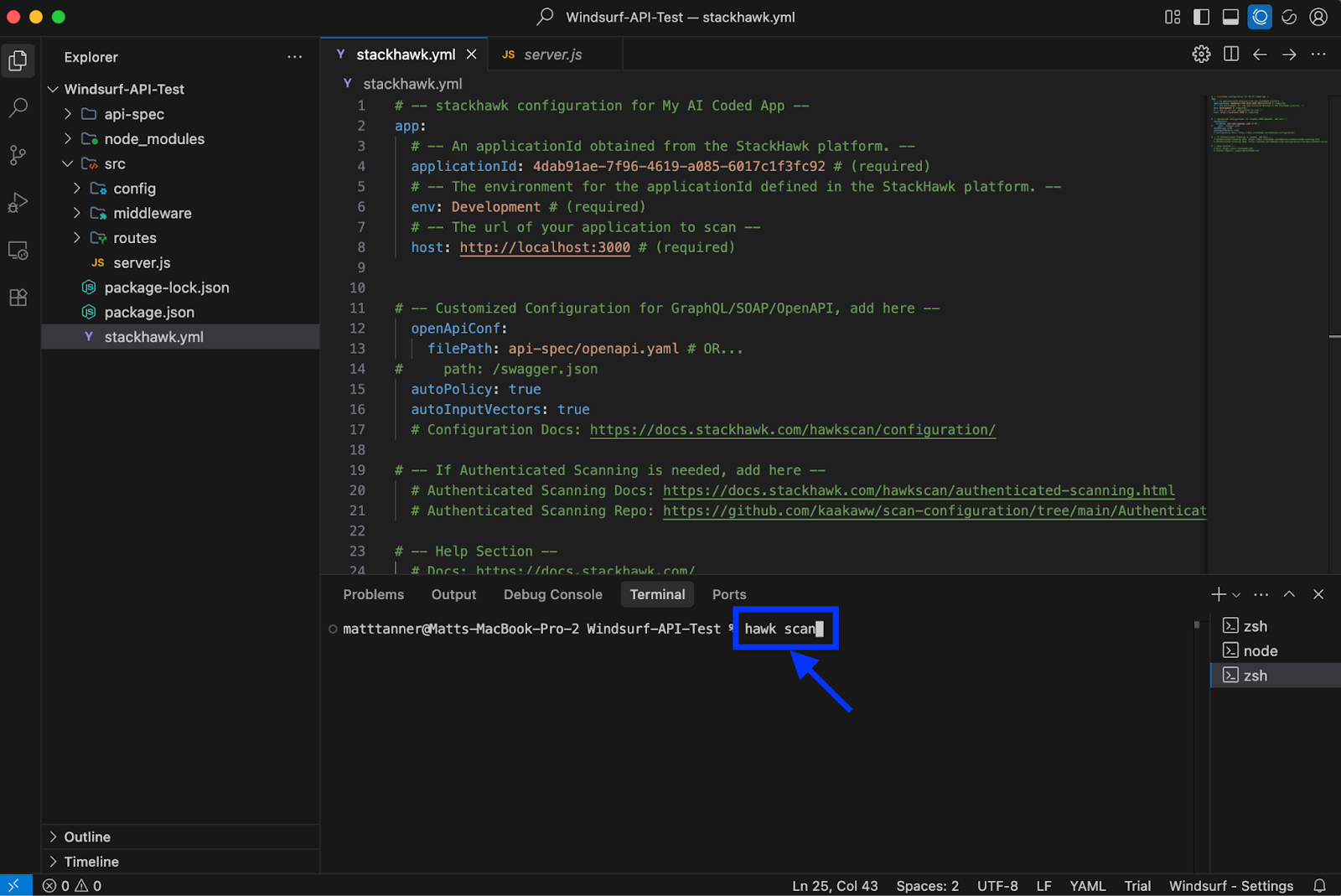
Task: Split the editor to the right
Action: (1230, 54)
